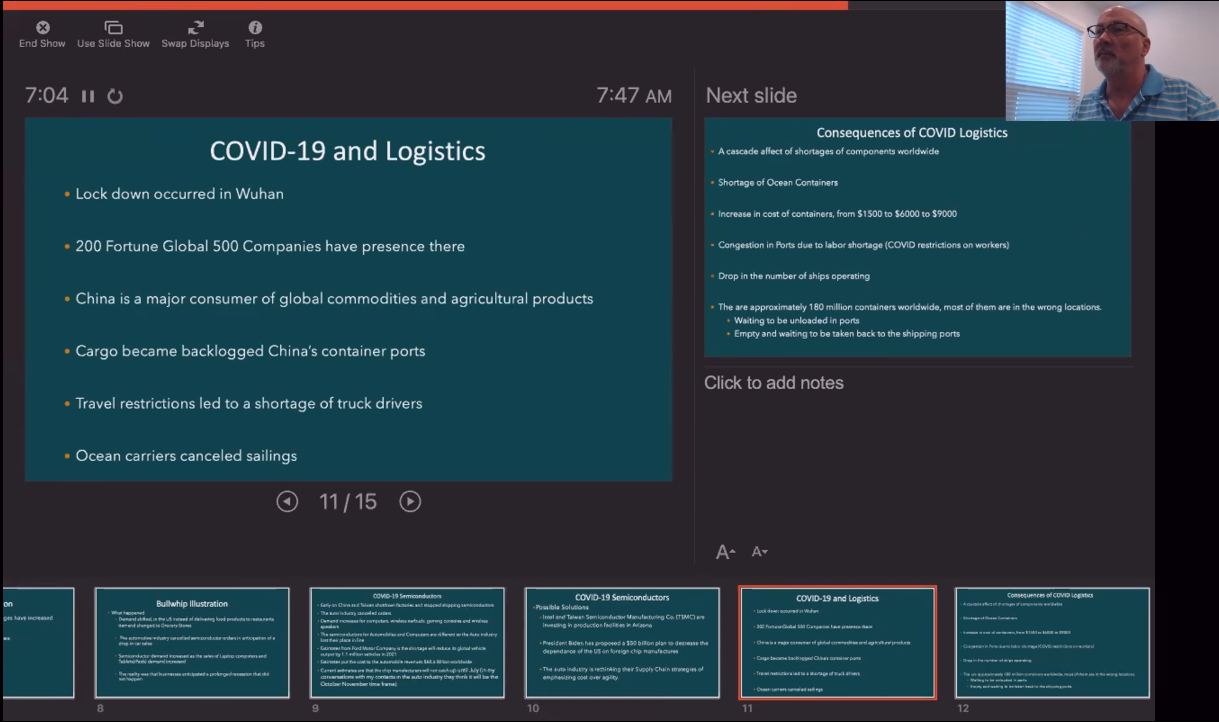Viewport: 1219px width, 722px height.
Task: Click bullet 'Drop in the number of ships operating'
Action: tap(793, 276)
